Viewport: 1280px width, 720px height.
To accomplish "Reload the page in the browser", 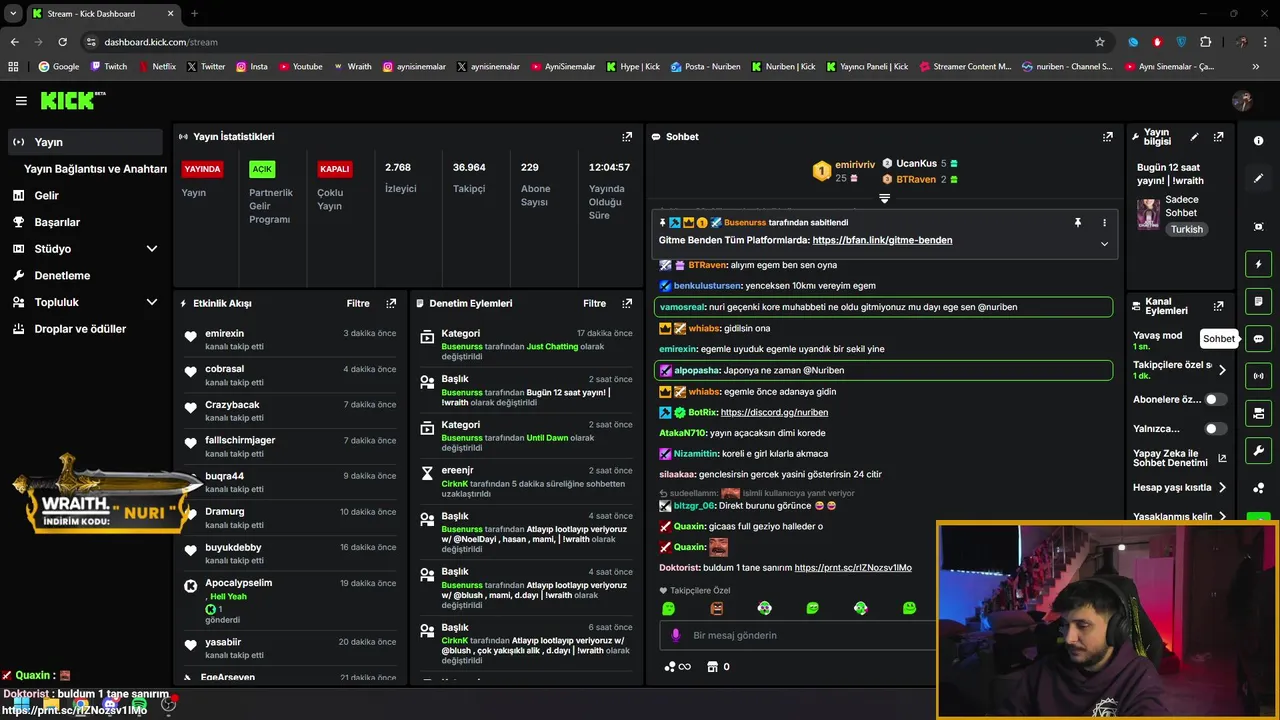I will (x=62, y=42).
